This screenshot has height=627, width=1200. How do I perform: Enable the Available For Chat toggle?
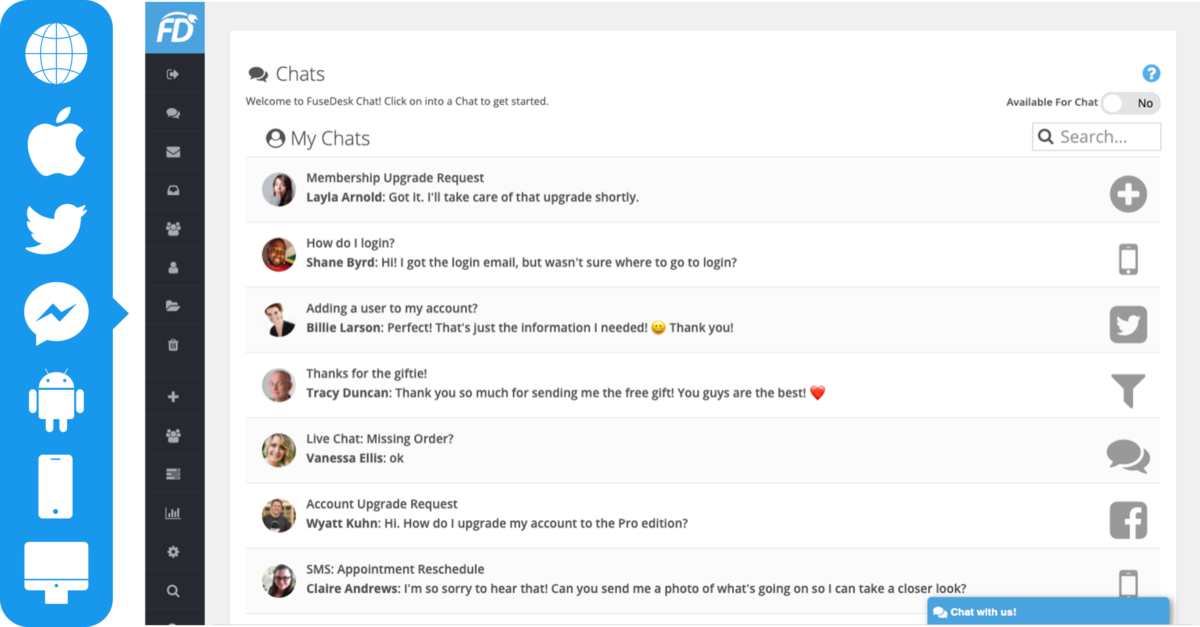(x=1130, y=102)
